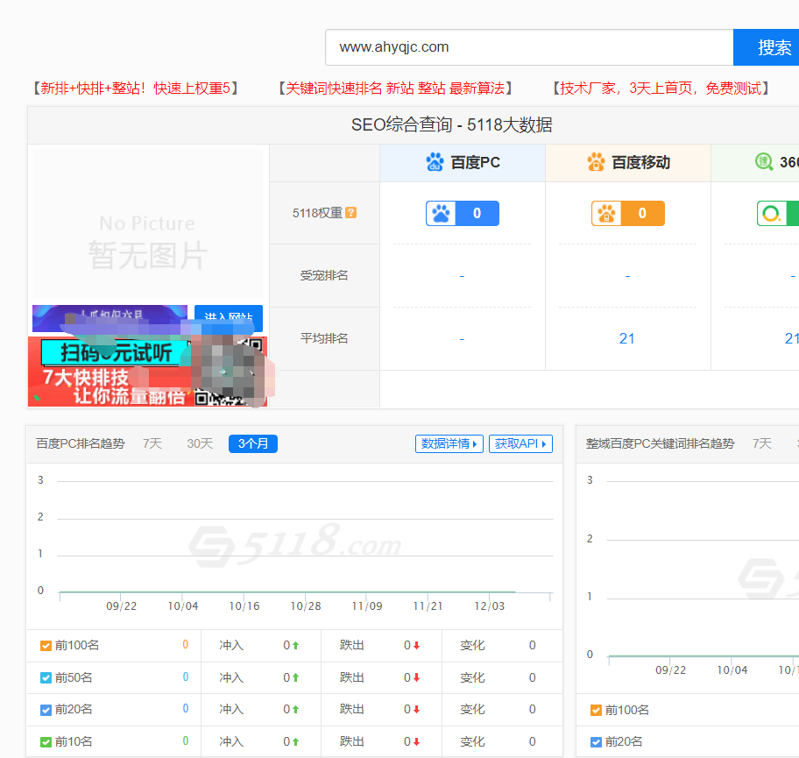Image resolution: width=799 pixels, height=758 pixels.
Task: Switch 百度PC排名趋势 to 30天
Action: pyautogui.click(x=200, y=444)
